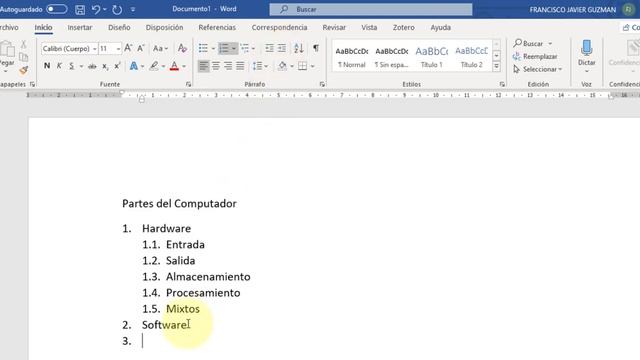
Task: Click Reemplazar in Edición group
Action: [535, 56]
